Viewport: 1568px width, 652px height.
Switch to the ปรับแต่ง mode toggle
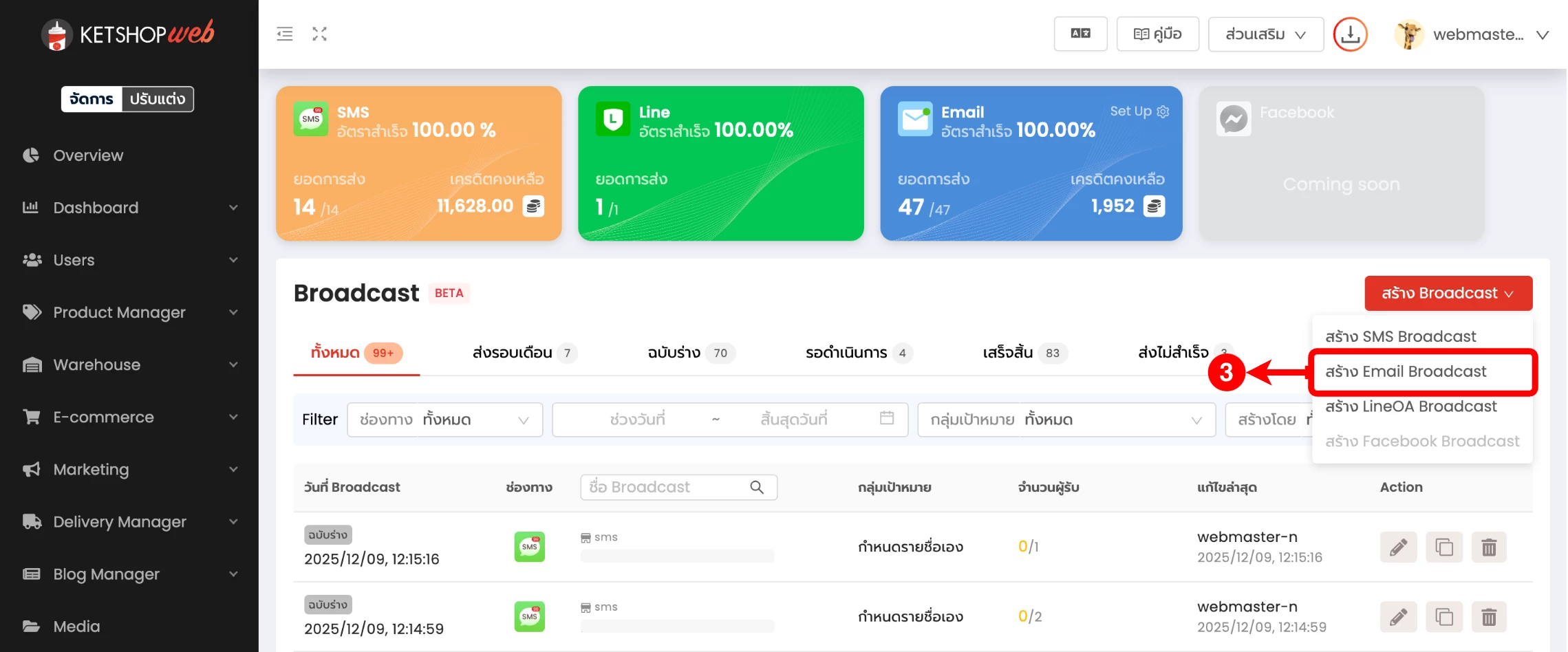(x=158, y=99)
